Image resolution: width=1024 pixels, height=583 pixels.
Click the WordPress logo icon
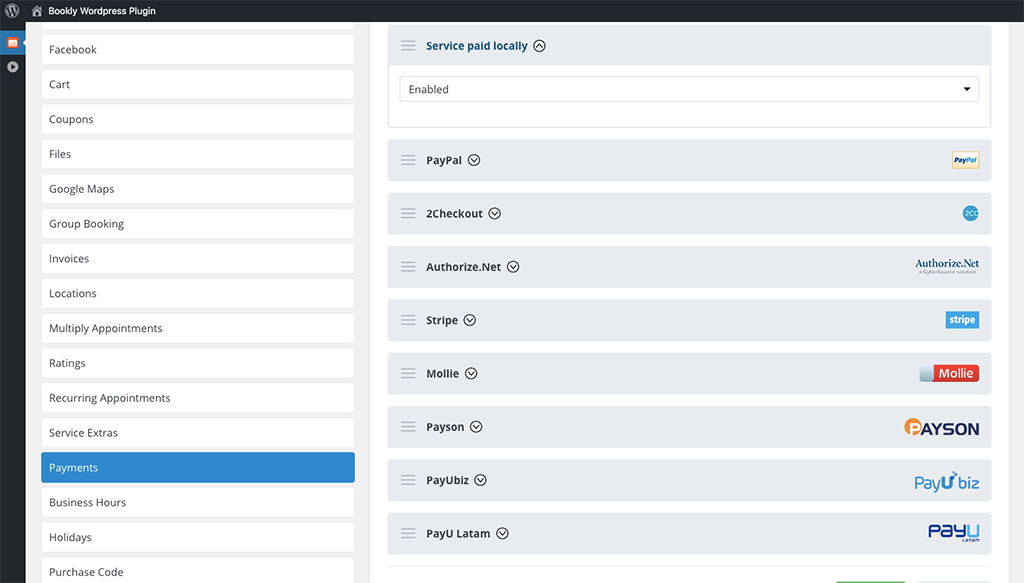tap(12, 10)
